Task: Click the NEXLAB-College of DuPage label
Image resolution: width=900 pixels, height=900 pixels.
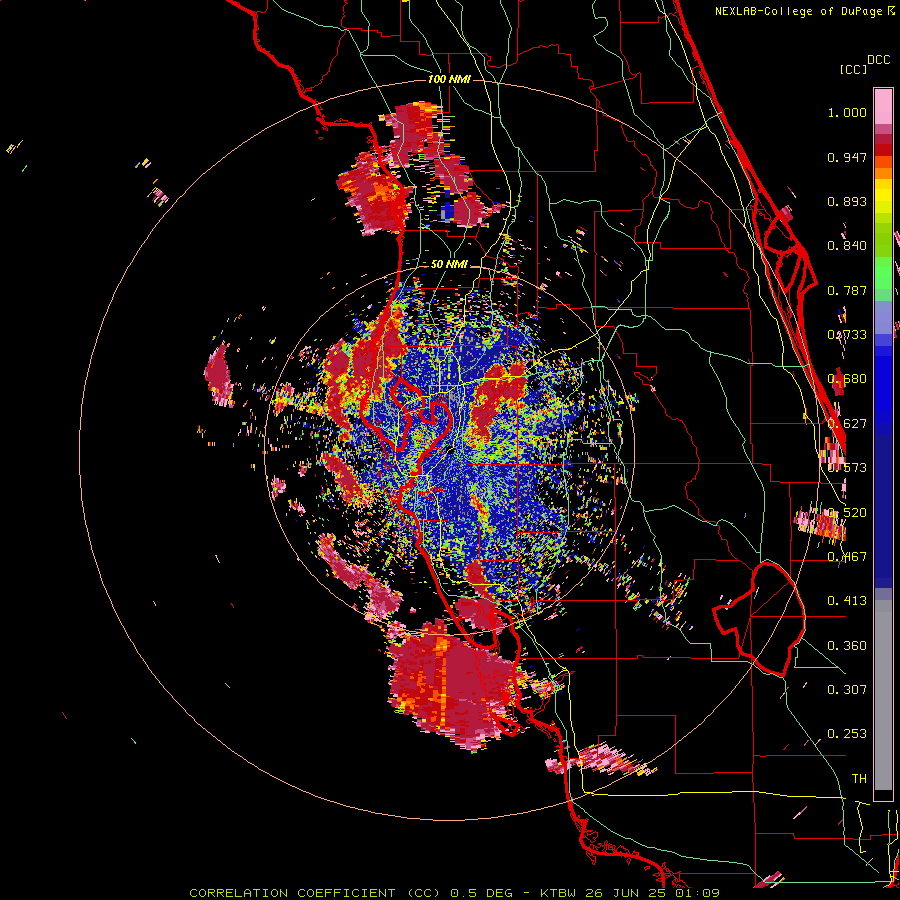Action: tap(801, 11)
